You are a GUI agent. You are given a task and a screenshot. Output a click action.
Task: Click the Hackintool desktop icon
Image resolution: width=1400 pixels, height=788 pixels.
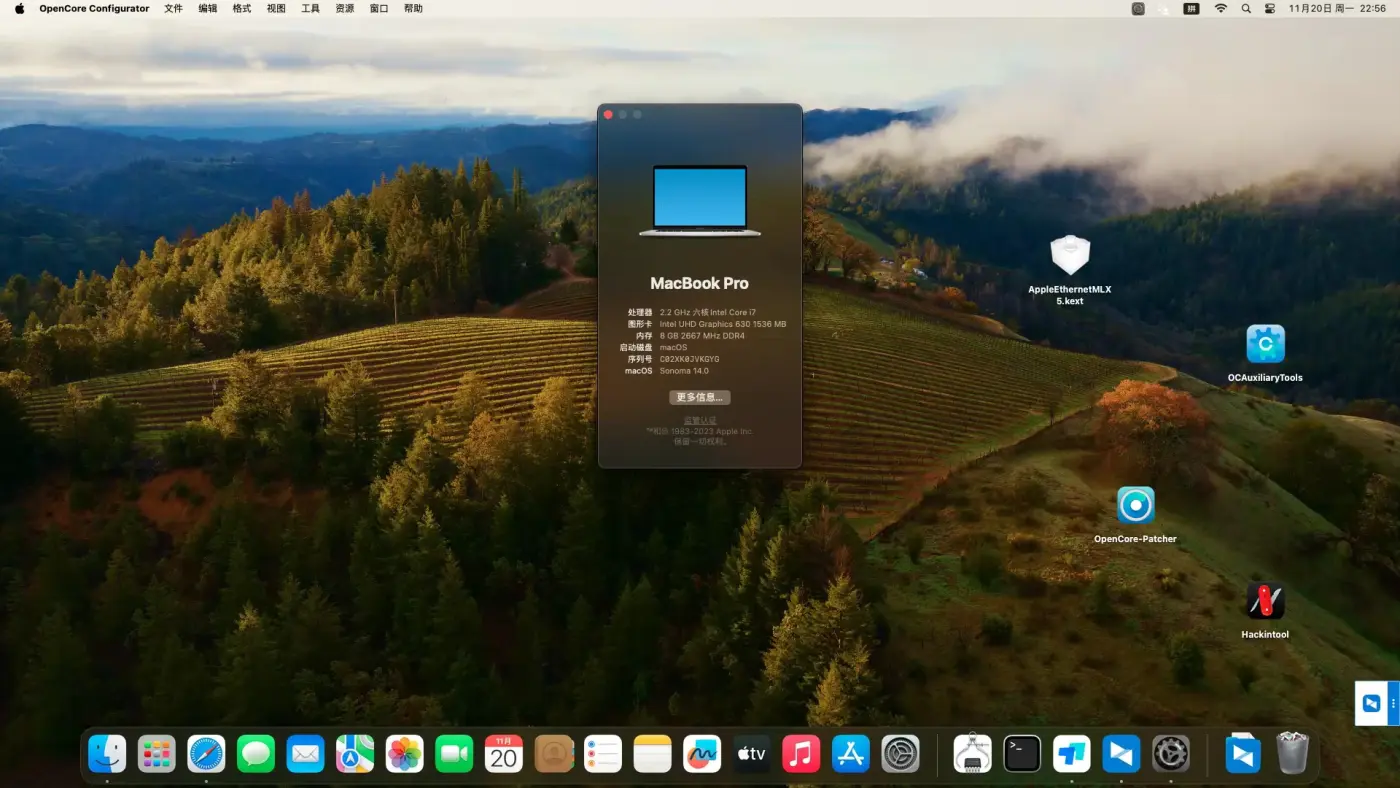1265,601
